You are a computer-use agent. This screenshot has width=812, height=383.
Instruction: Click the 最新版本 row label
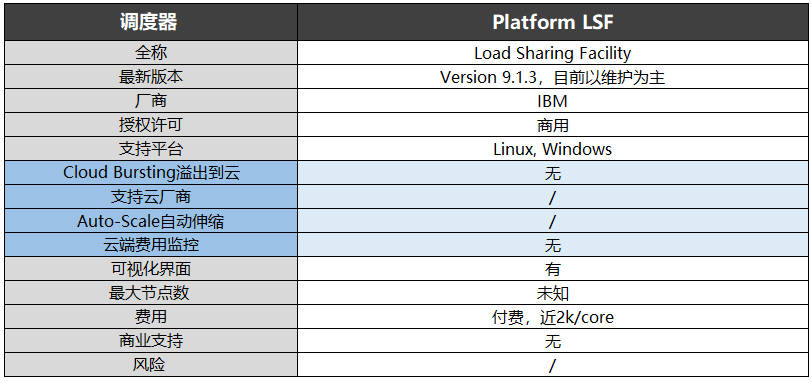tap(151, 77)
